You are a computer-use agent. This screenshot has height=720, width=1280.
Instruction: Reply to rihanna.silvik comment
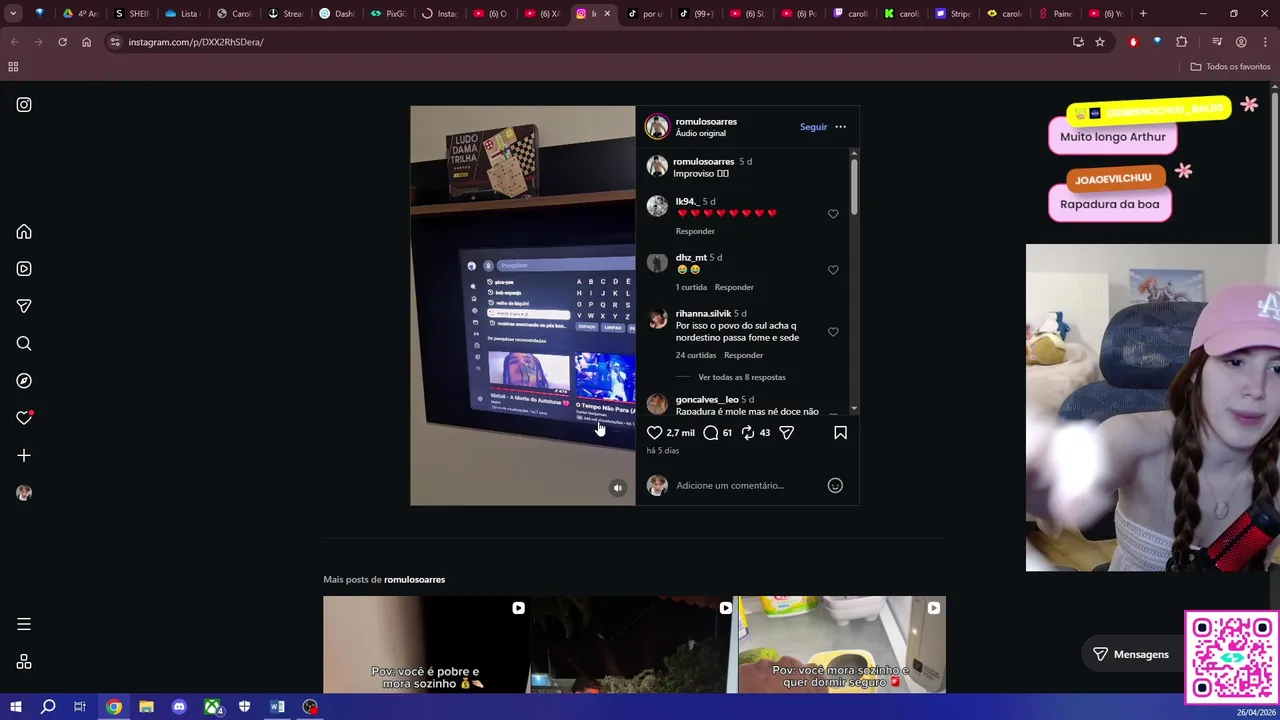click(x=743, y=355)
